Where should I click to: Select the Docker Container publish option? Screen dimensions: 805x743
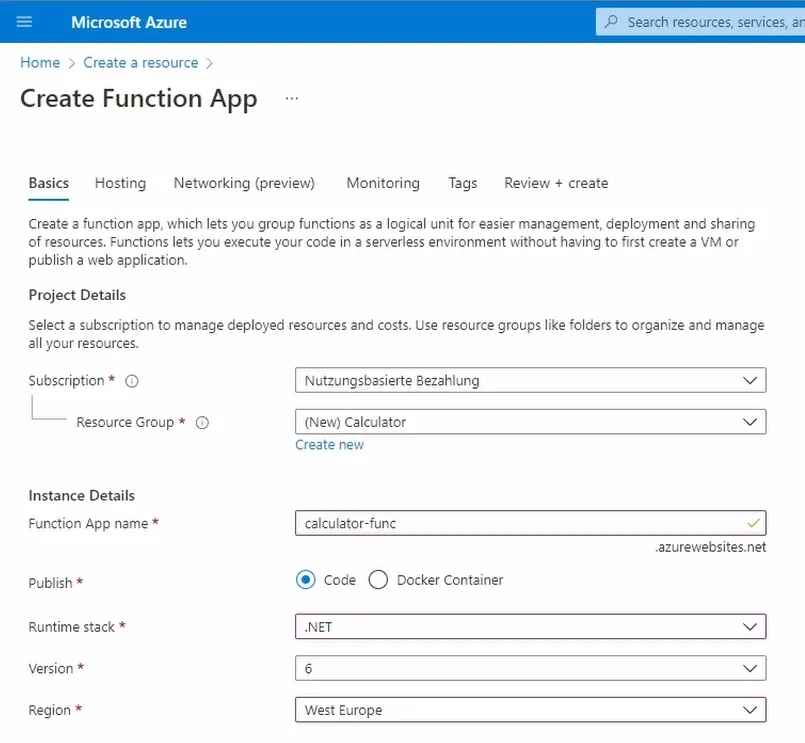pos(378,580)
